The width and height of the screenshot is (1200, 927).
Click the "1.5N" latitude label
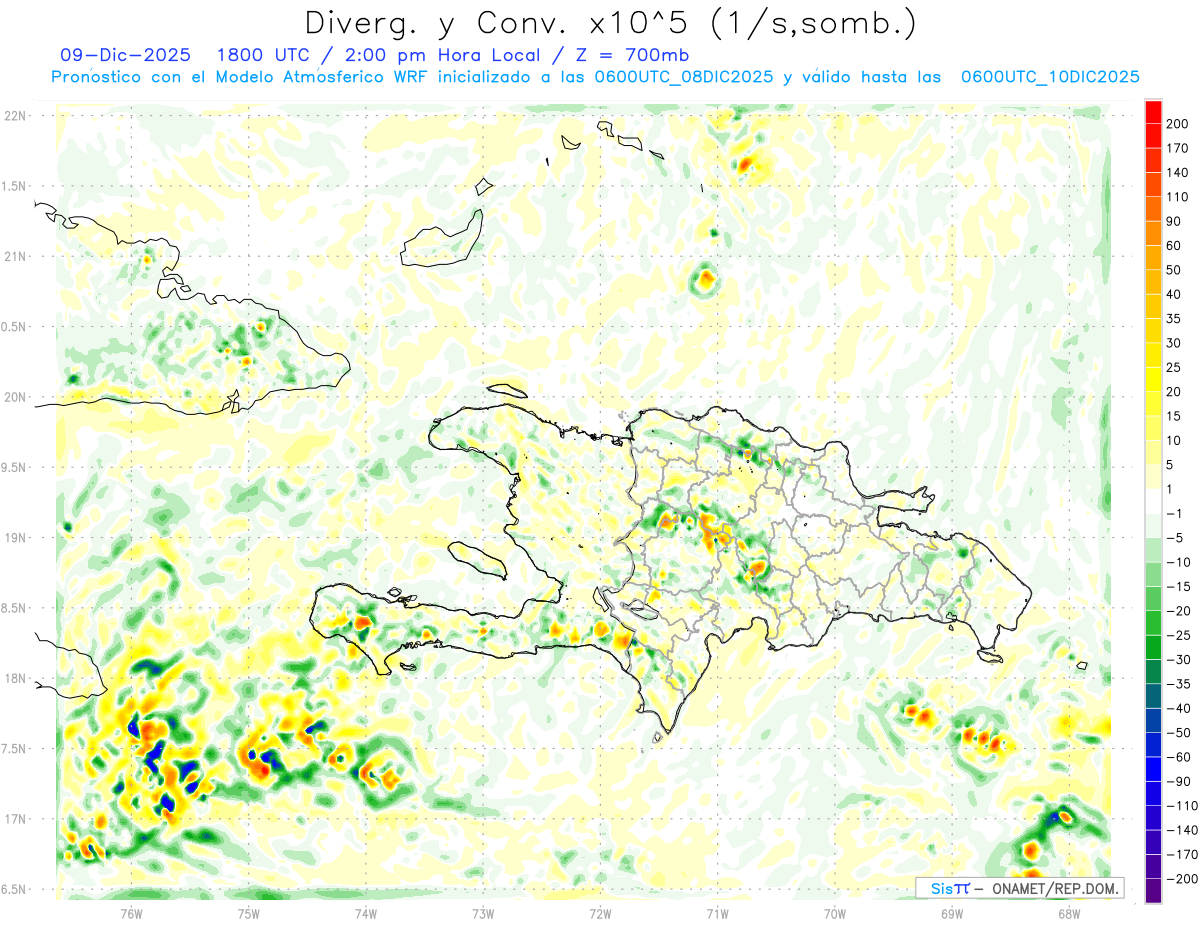[15, 186]
